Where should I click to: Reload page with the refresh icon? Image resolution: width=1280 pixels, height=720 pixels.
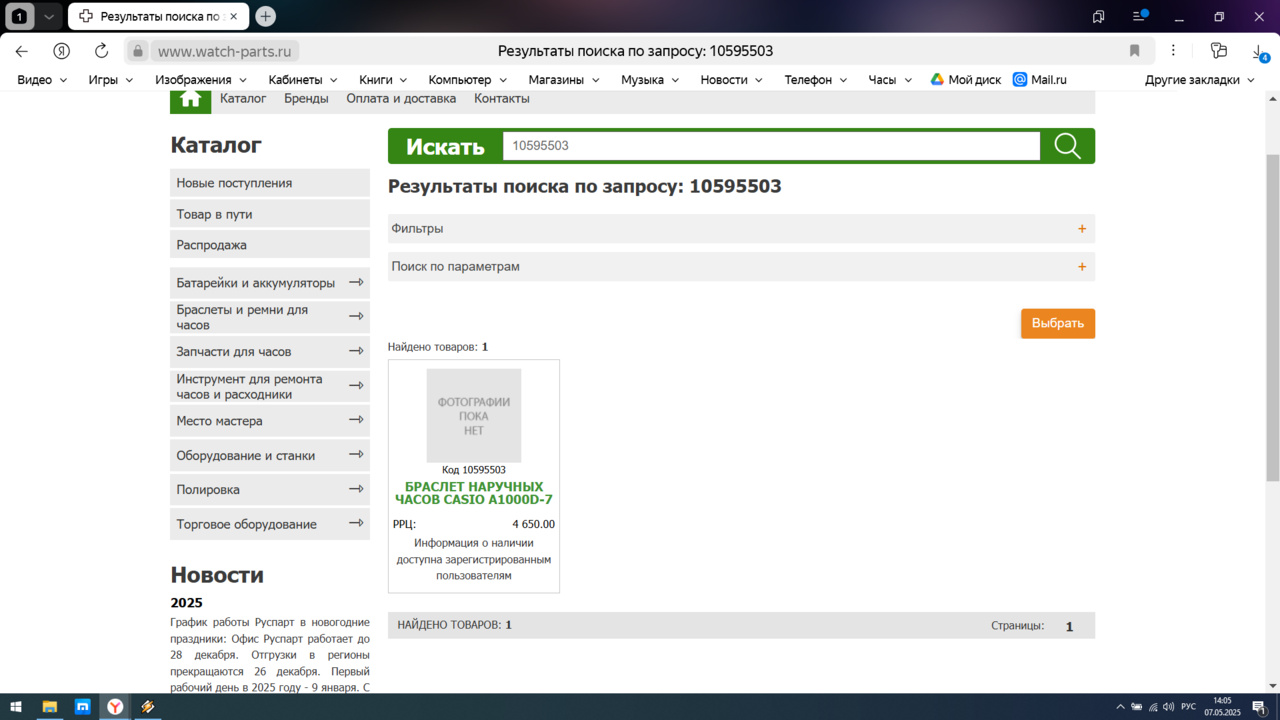[101, 51]
